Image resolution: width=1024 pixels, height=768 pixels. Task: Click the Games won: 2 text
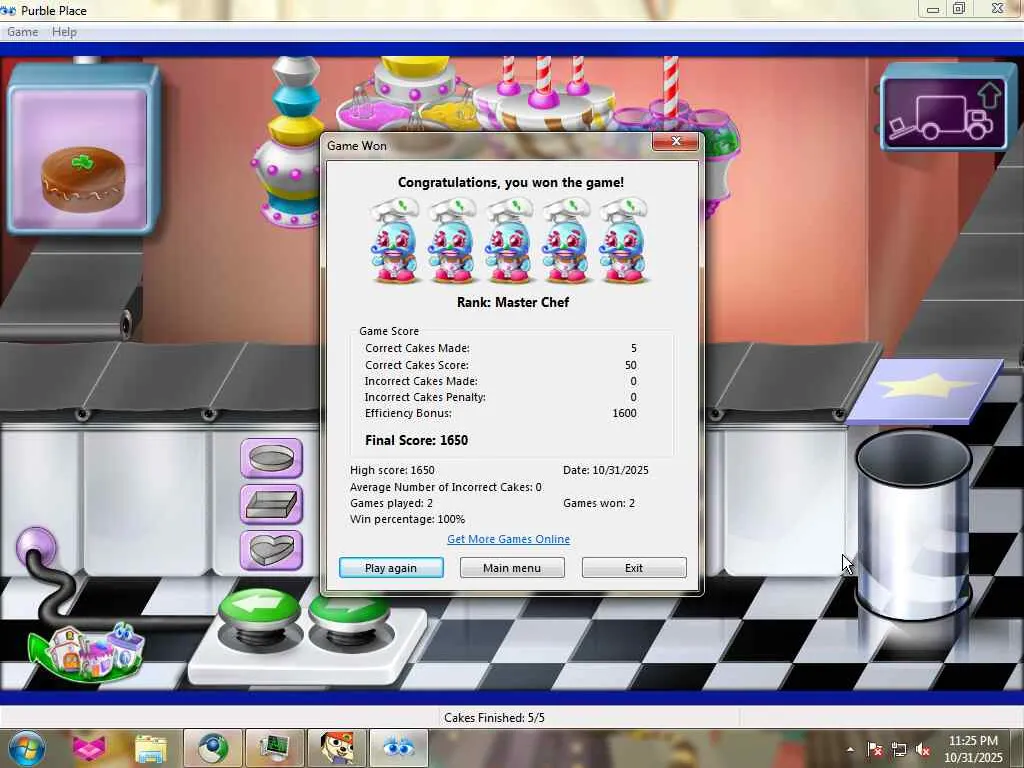[x=599, y=503]
